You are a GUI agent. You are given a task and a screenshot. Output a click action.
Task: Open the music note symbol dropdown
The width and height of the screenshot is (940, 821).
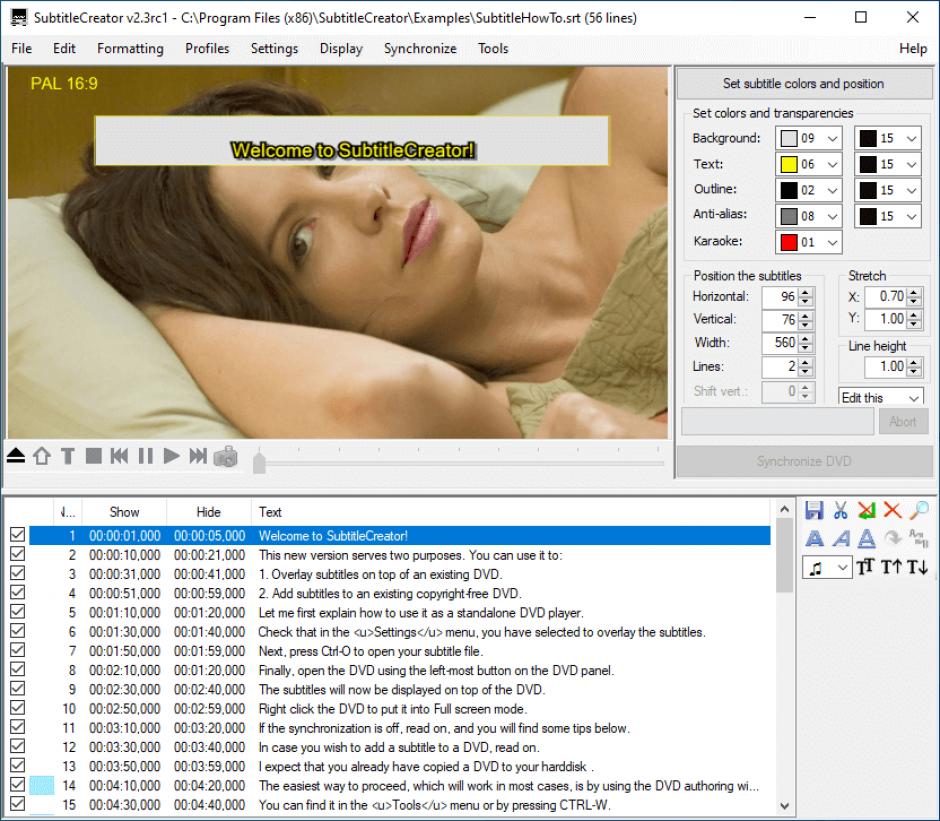coord(827,567)
